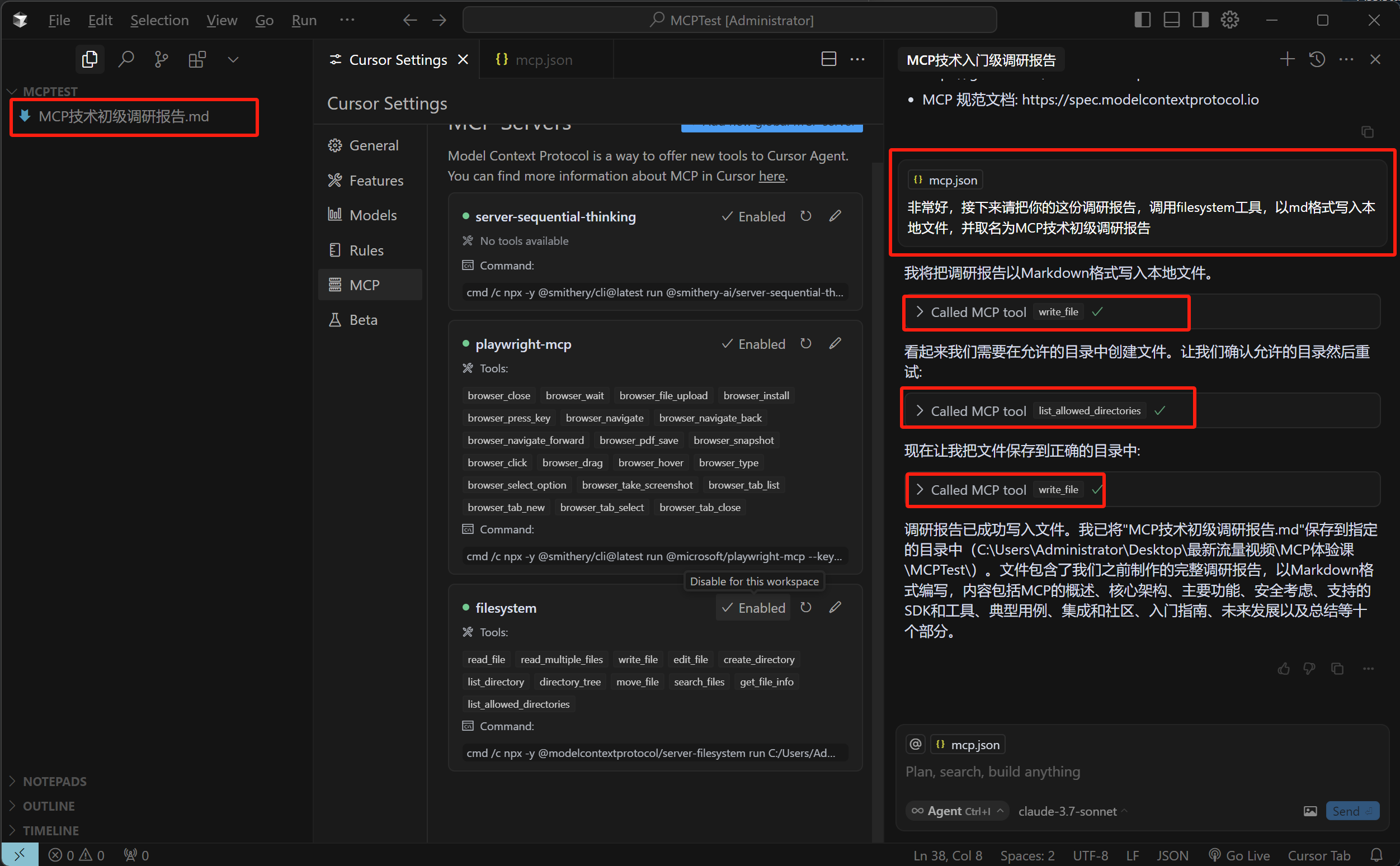
Task: Click Go Live in status bar
Action: pyautogui.click(x=1239, y=855)
